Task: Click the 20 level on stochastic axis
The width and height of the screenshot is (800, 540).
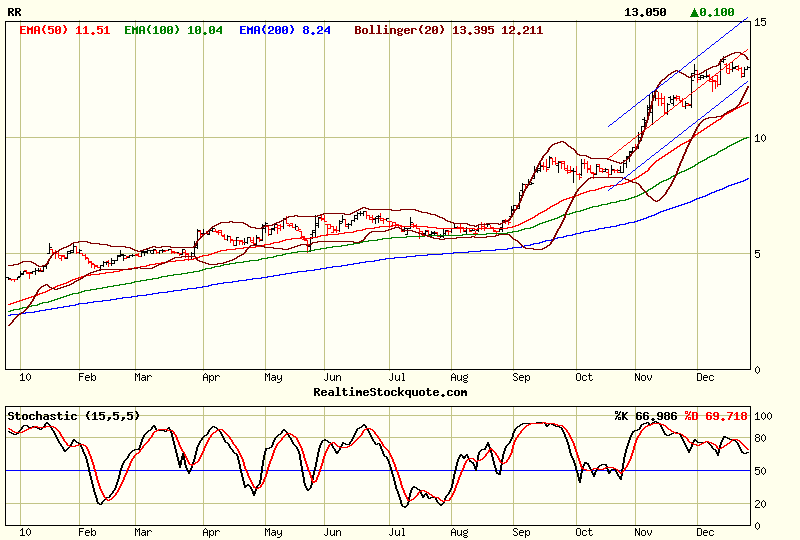Action: [761, 503]
